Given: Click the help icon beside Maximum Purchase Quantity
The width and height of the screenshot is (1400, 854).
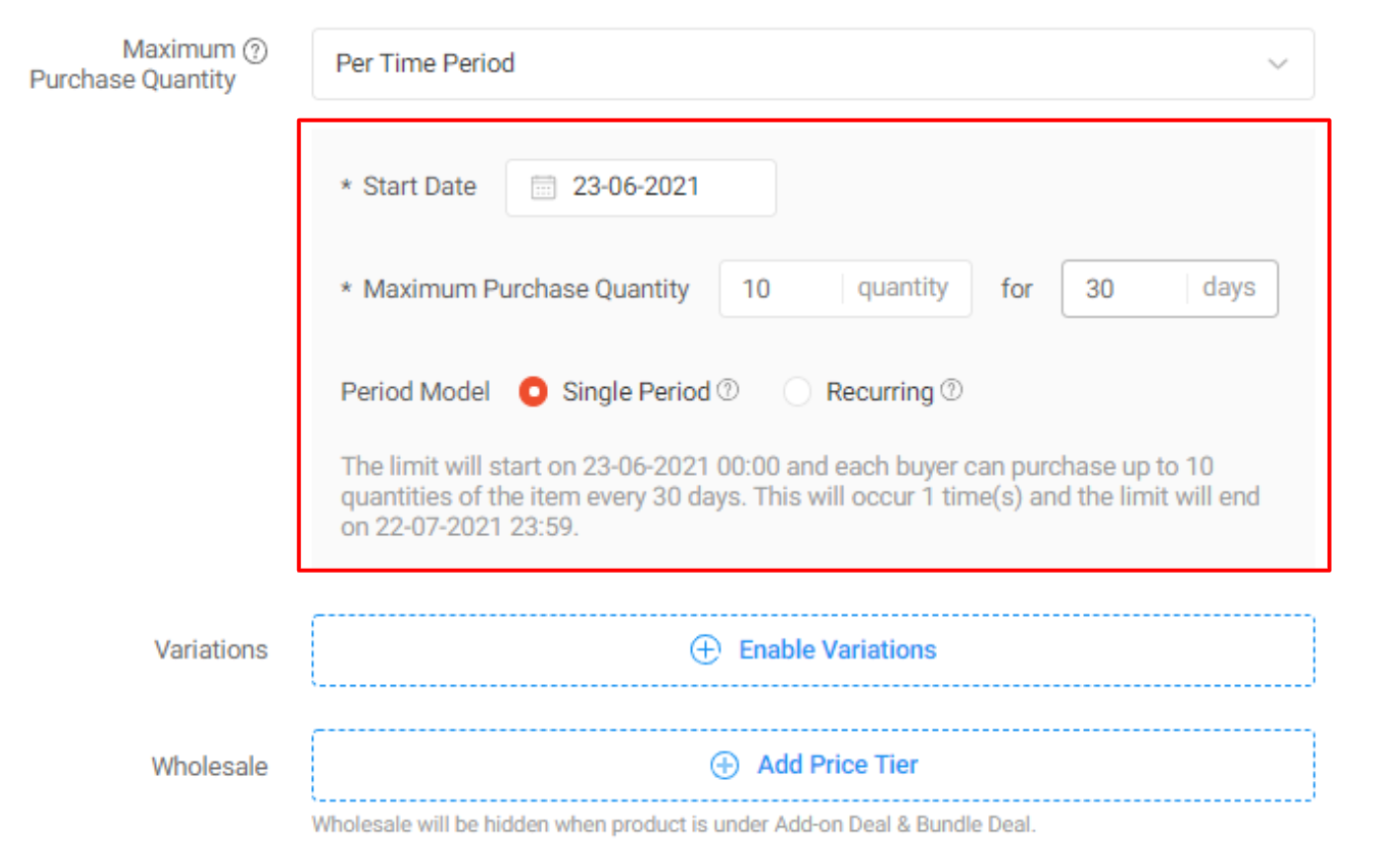Looking at the screenshot, I should (x=256, y=48).
